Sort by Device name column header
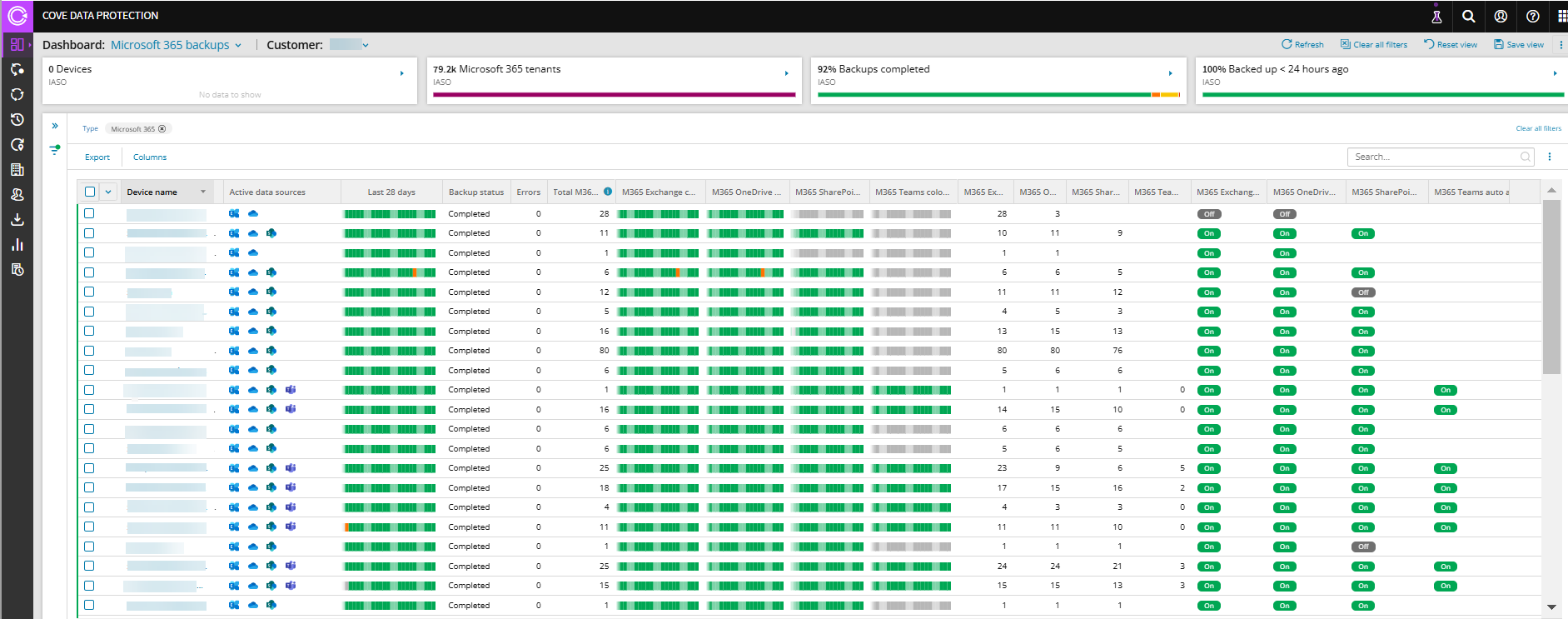 152,192
